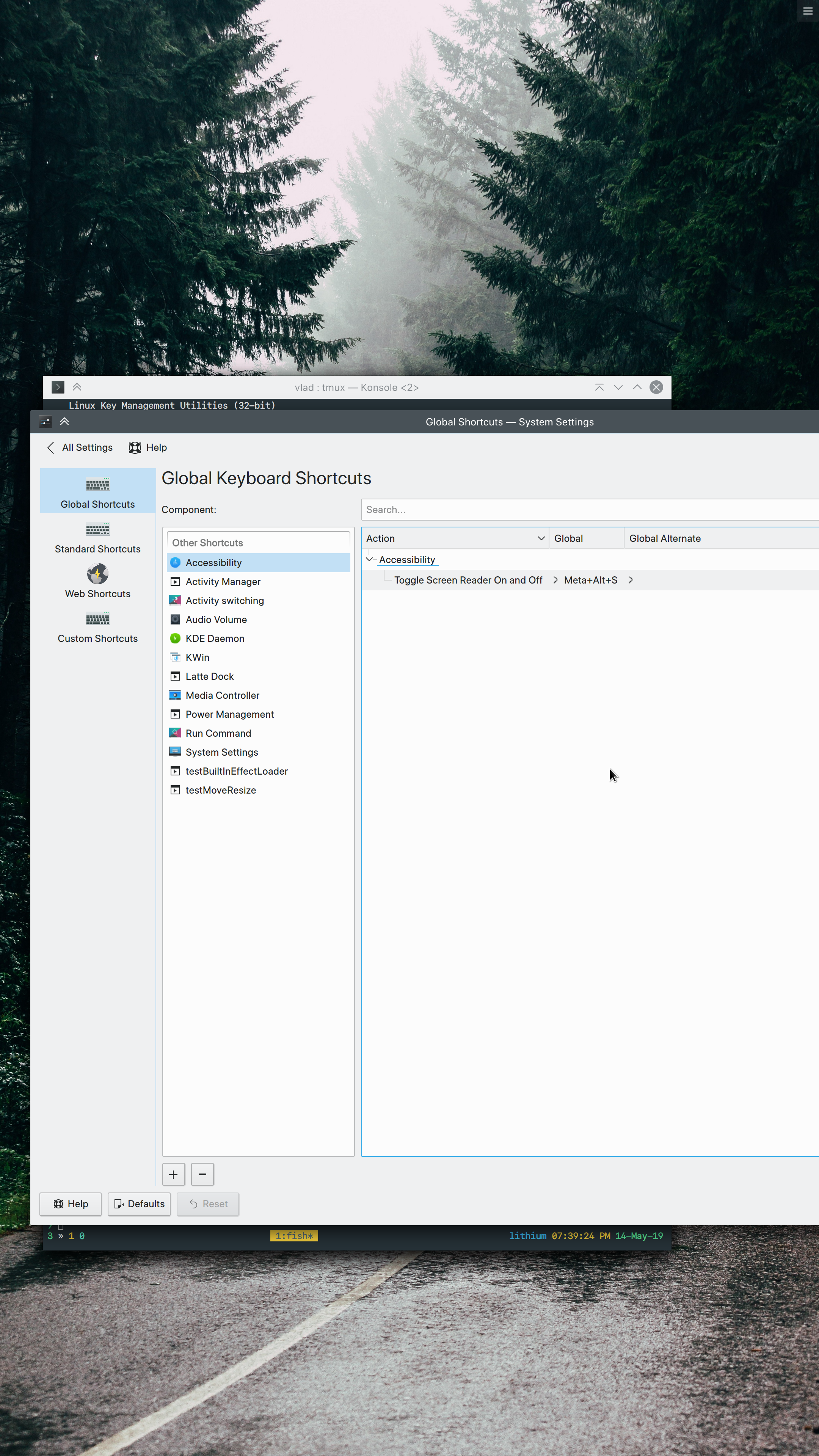Open the desktop hamburger menu
The image size is (819, 1456).
807,11
